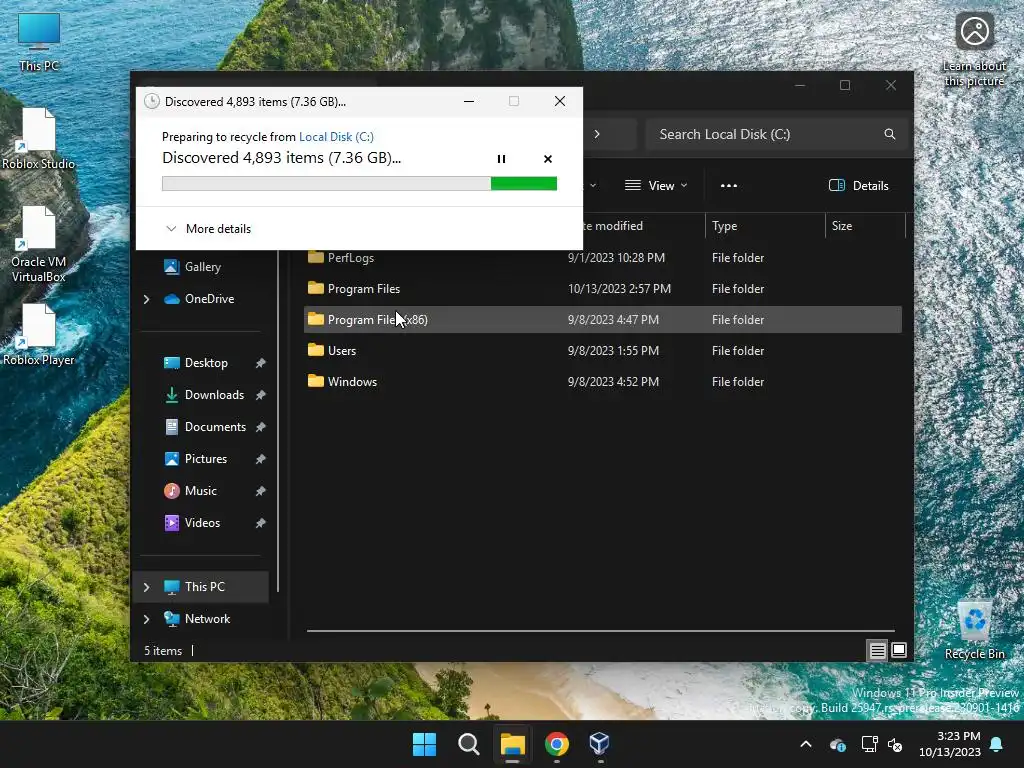
Task: Click the pin icon beside Downloads
Action: pos(261,395)
